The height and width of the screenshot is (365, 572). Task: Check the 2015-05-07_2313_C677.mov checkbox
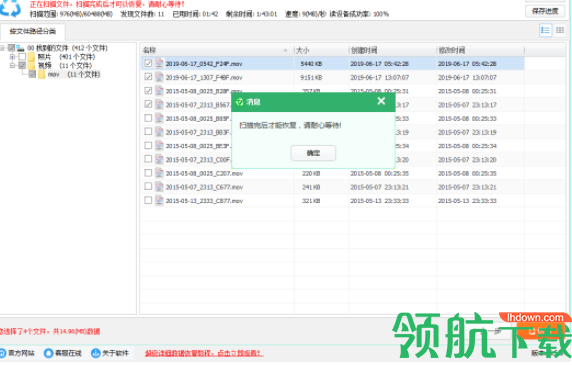[148, 186]
